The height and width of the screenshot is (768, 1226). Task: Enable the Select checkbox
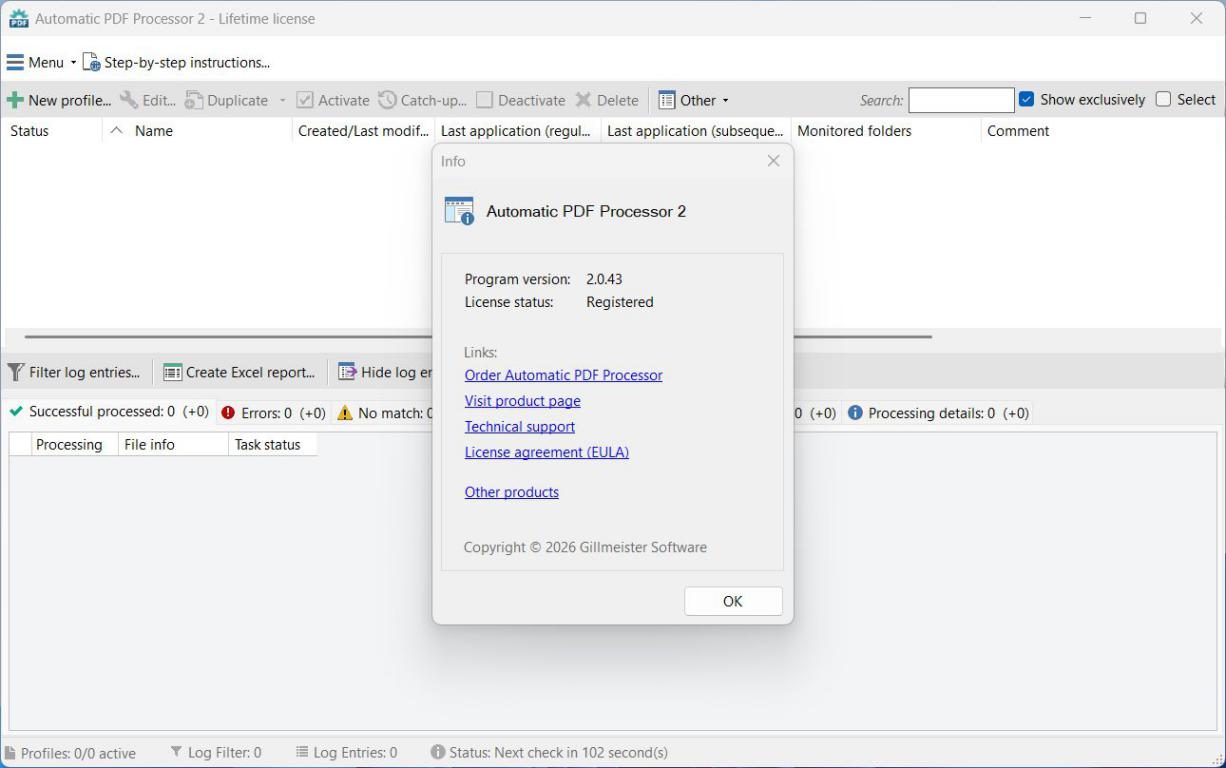1163,99
